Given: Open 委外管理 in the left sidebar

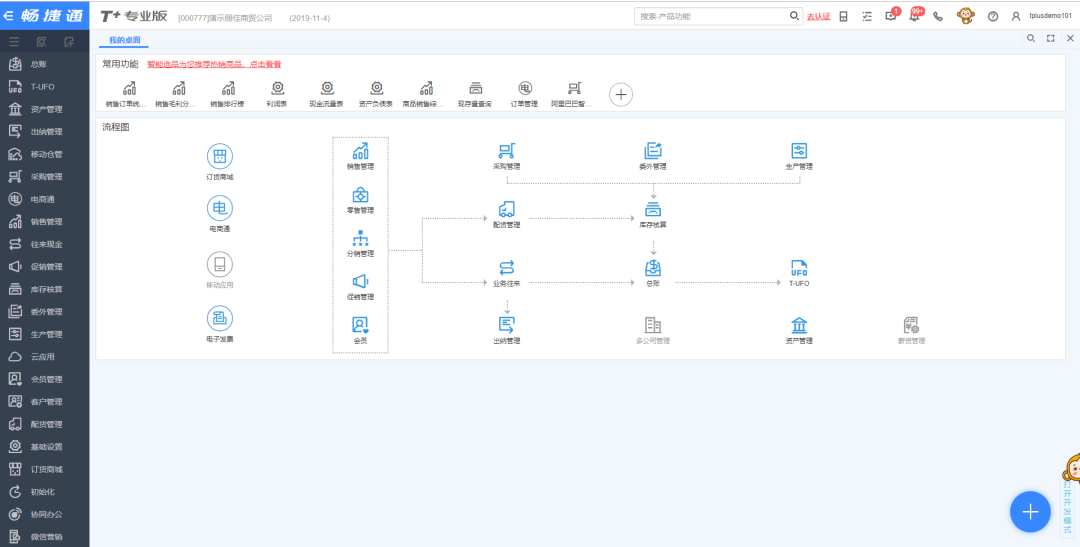Looking at the screenshot, I should click(44, 312).
